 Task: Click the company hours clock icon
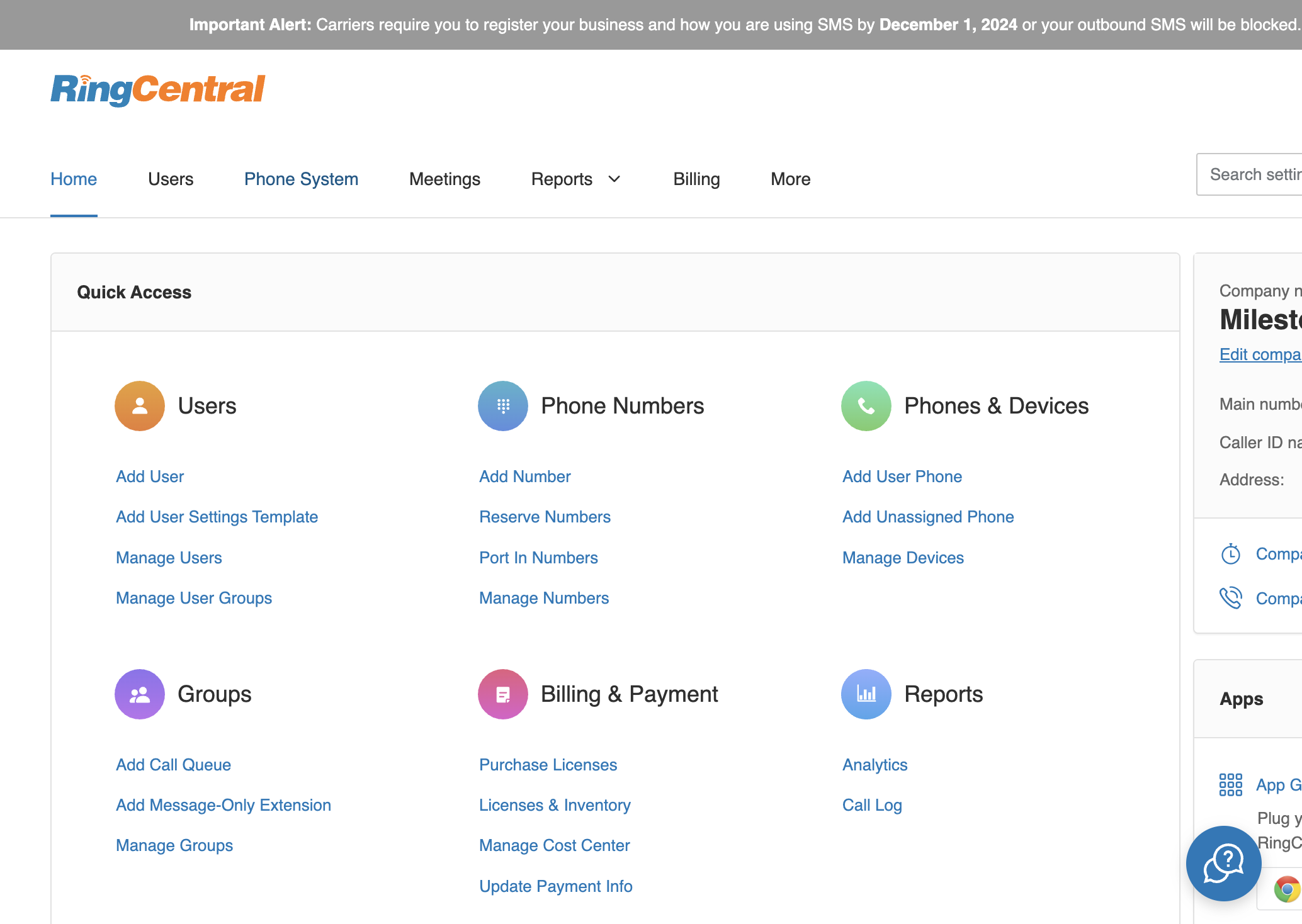(x=1231, y=554)
